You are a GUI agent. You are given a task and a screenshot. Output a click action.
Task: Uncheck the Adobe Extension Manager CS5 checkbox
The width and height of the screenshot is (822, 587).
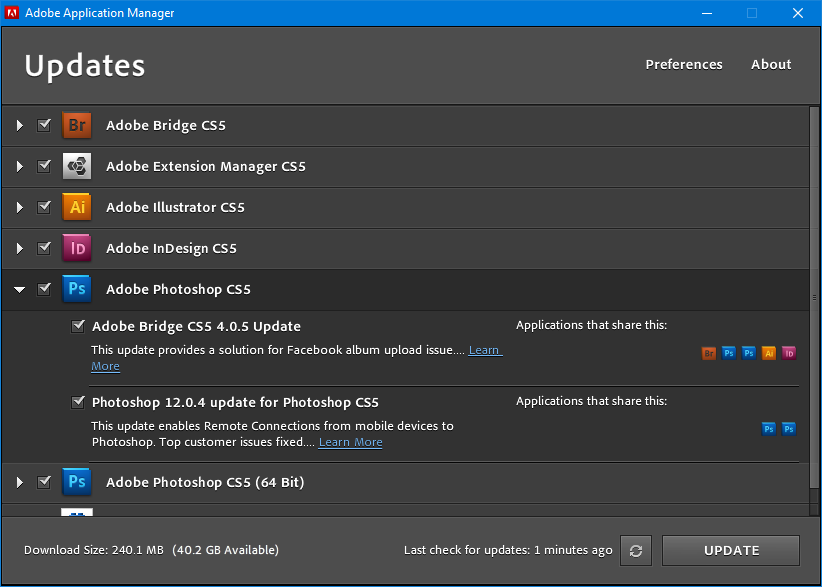(44, 166)
